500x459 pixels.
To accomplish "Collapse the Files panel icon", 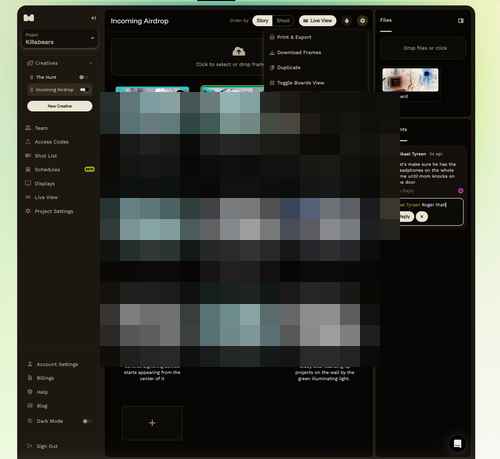I will 461,21.
